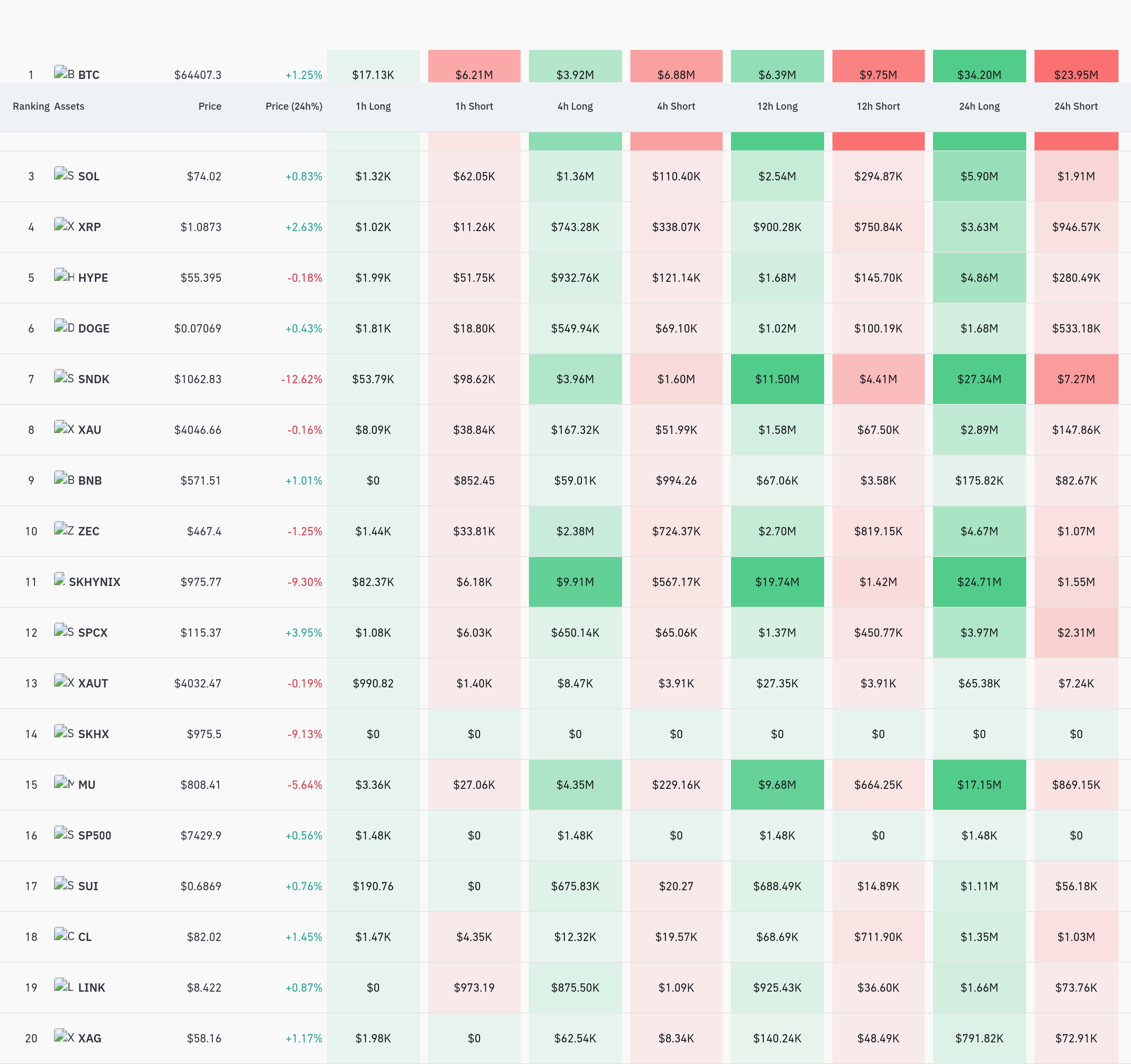Select SNDK 24h Short $7.27M cell
This screenshot has width=1131, height=1064.
pyautogui.click(x=1076, y=379)
